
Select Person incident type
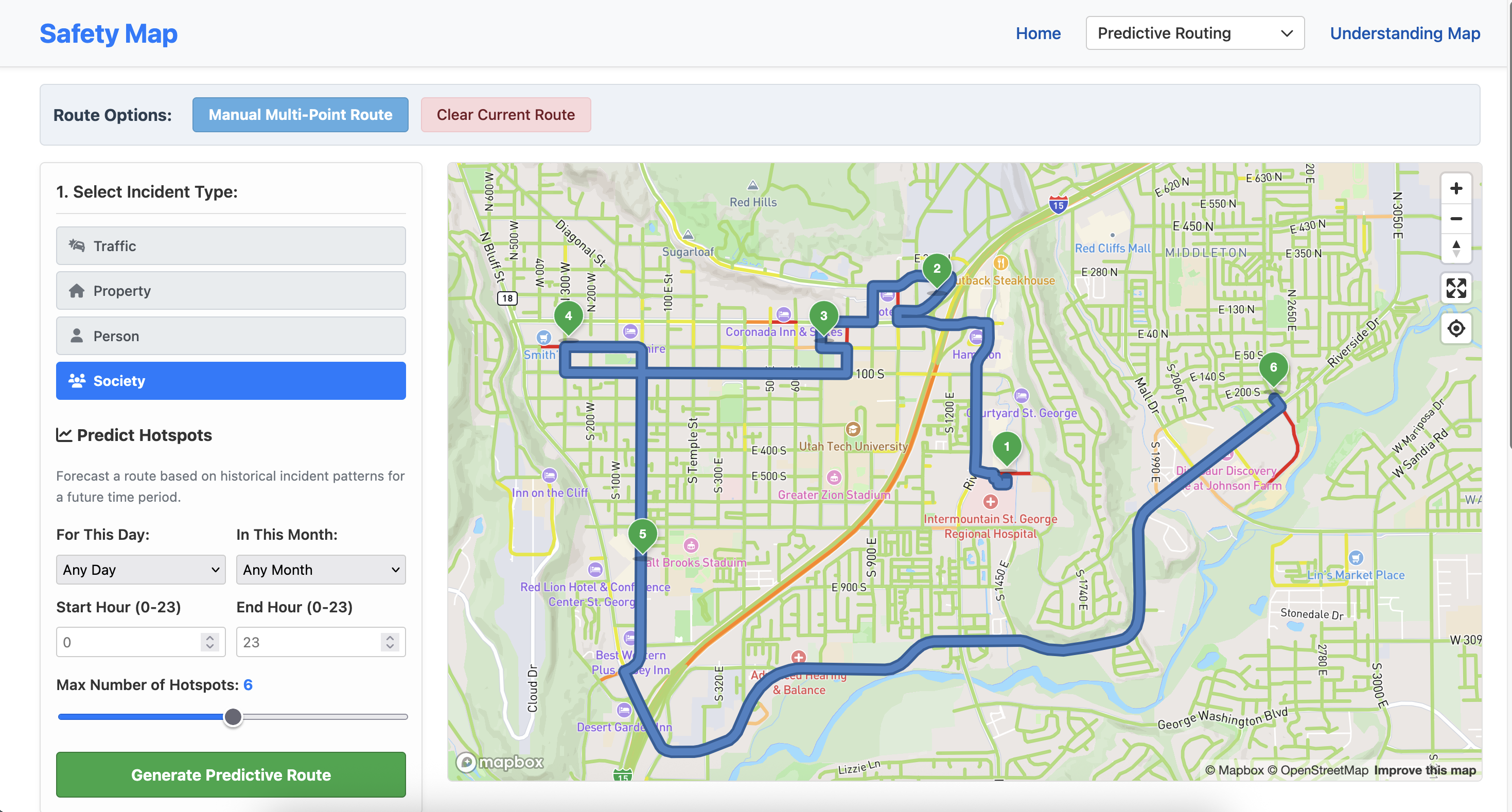click(231, 336)
